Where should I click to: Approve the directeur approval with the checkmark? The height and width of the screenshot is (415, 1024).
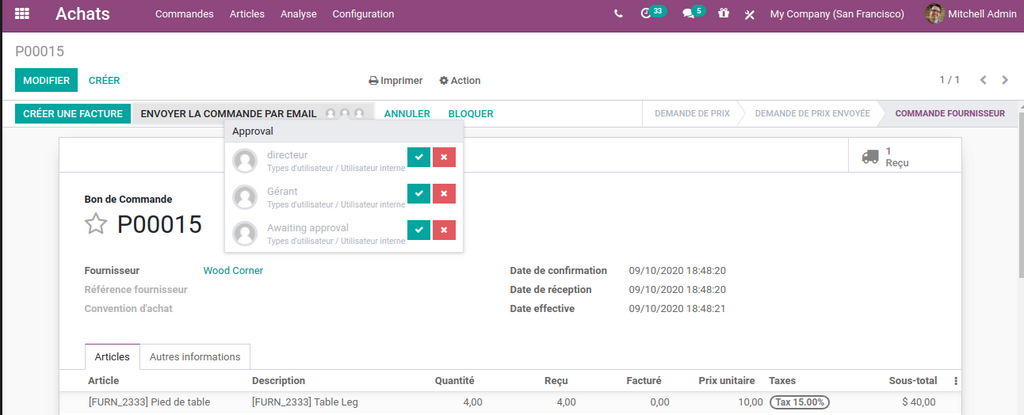point(419,157)
